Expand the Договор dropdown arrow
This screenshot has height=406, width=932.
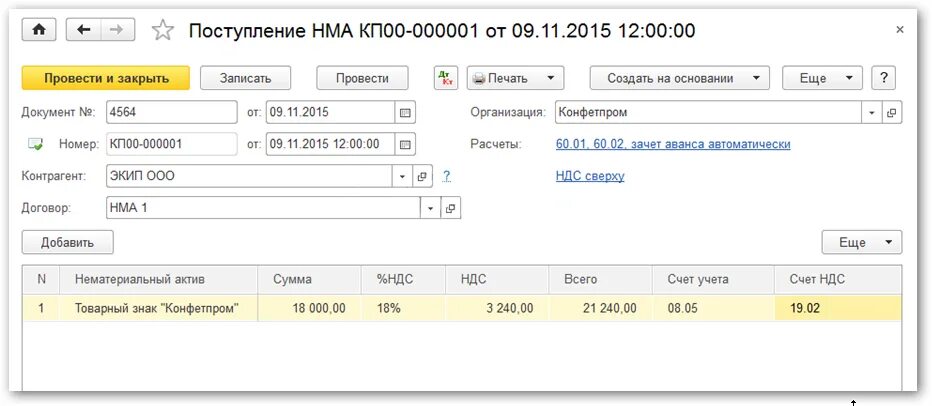(430, 209)
